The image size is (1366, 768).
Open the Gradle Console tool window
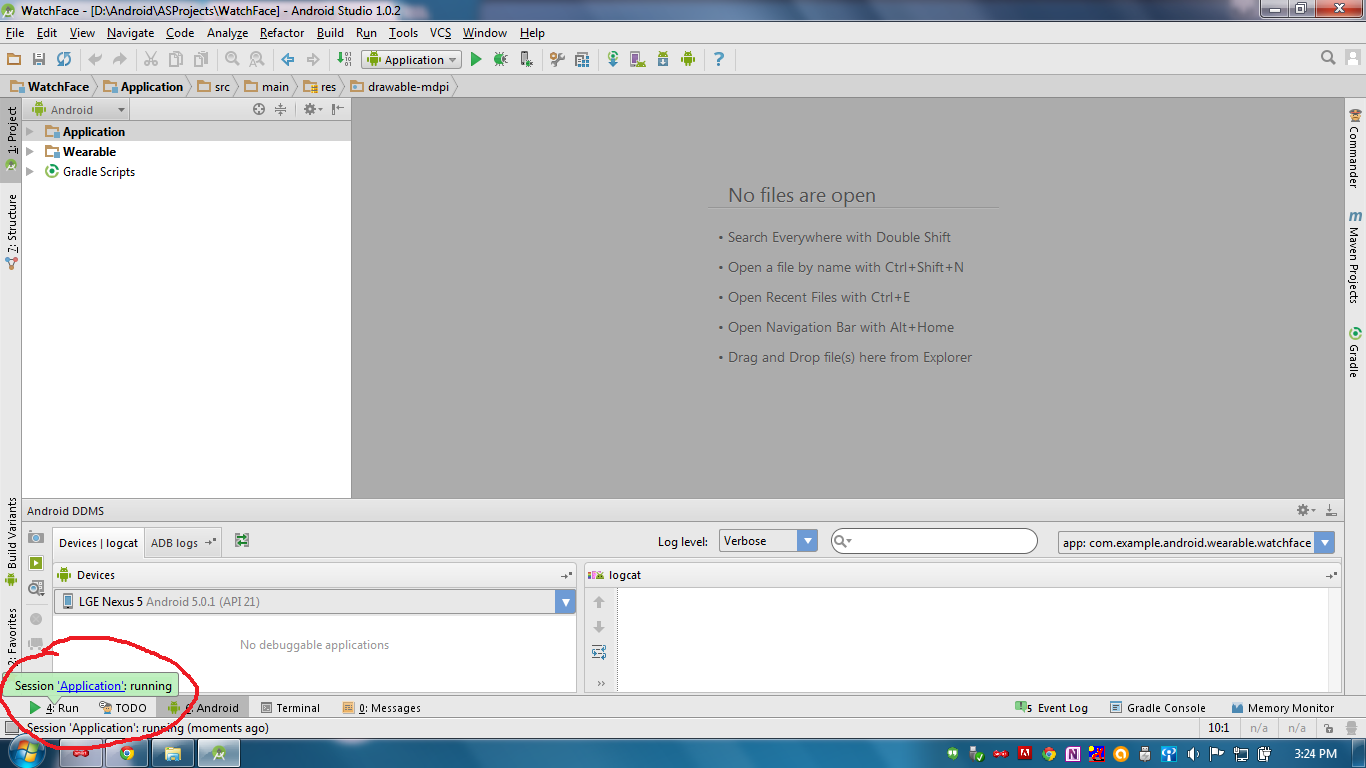click(1158, 708)
